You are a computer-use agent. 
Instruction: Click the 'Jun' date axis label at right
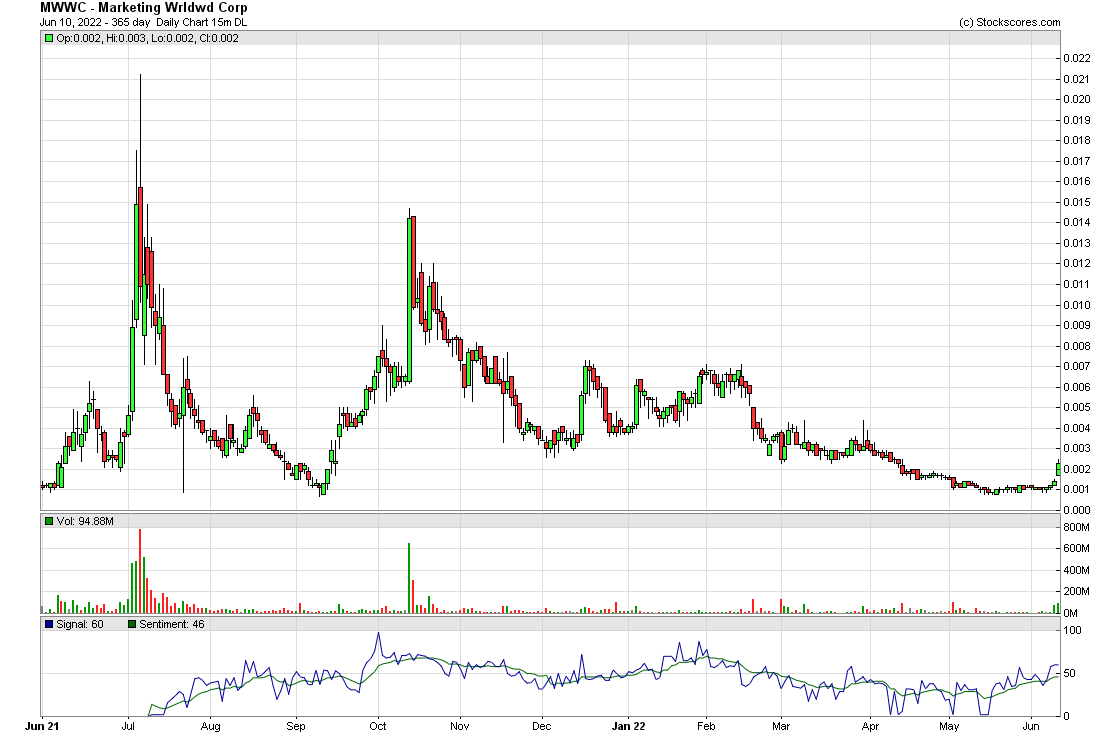(1031, 726)
